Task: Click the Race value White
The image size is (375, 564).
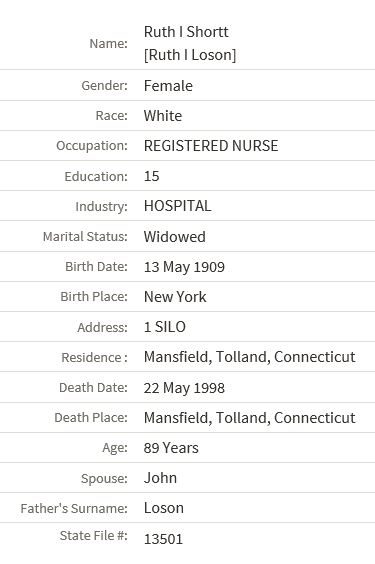Action: [x=163, y=116]
